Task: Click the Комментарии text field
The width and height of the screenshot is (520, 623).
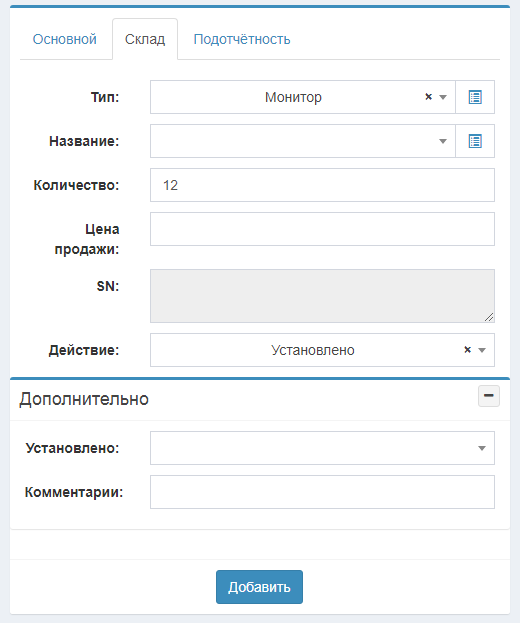Action: point(322,492)
